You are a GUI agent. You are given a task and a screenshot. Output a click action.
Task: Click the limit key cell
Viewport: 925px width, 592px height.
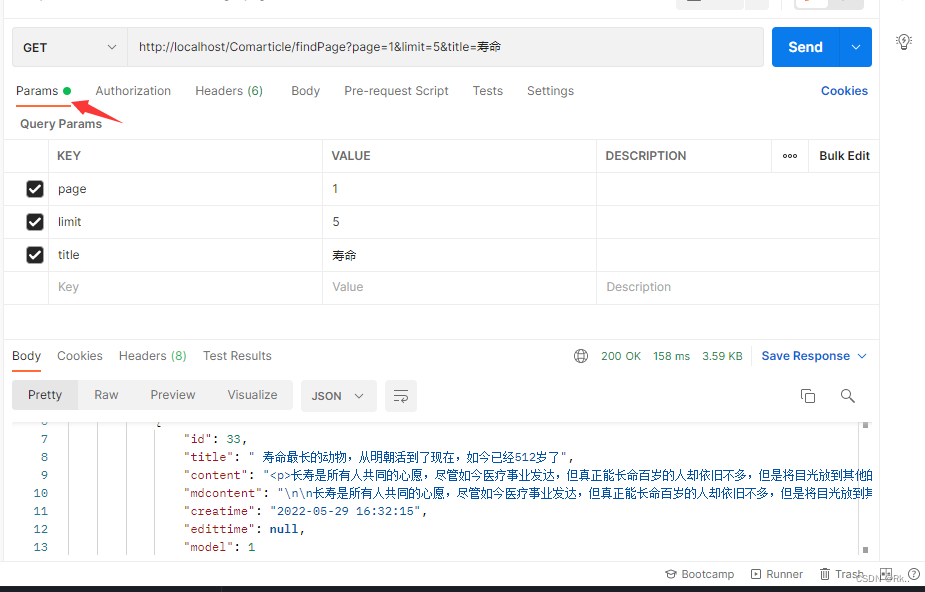pos(185,222)
